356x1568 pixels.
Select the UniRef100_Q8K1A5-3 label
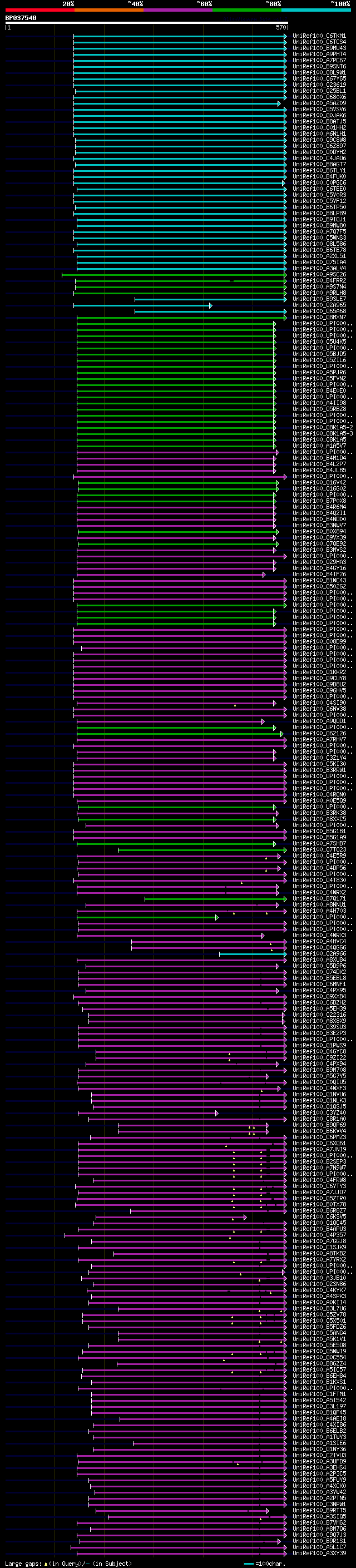[x=323, y=433]
